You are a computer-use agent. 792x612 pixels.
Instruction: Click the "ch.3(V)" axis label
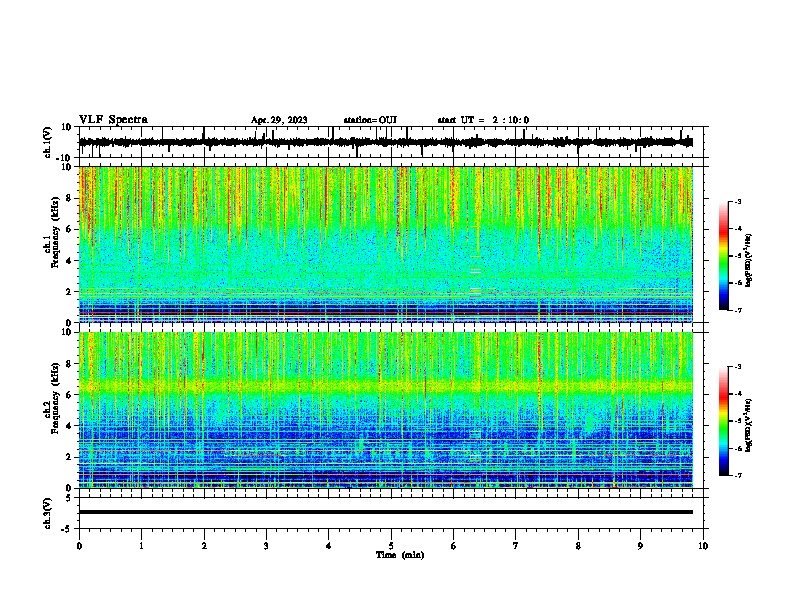click(x=48, y=513)
